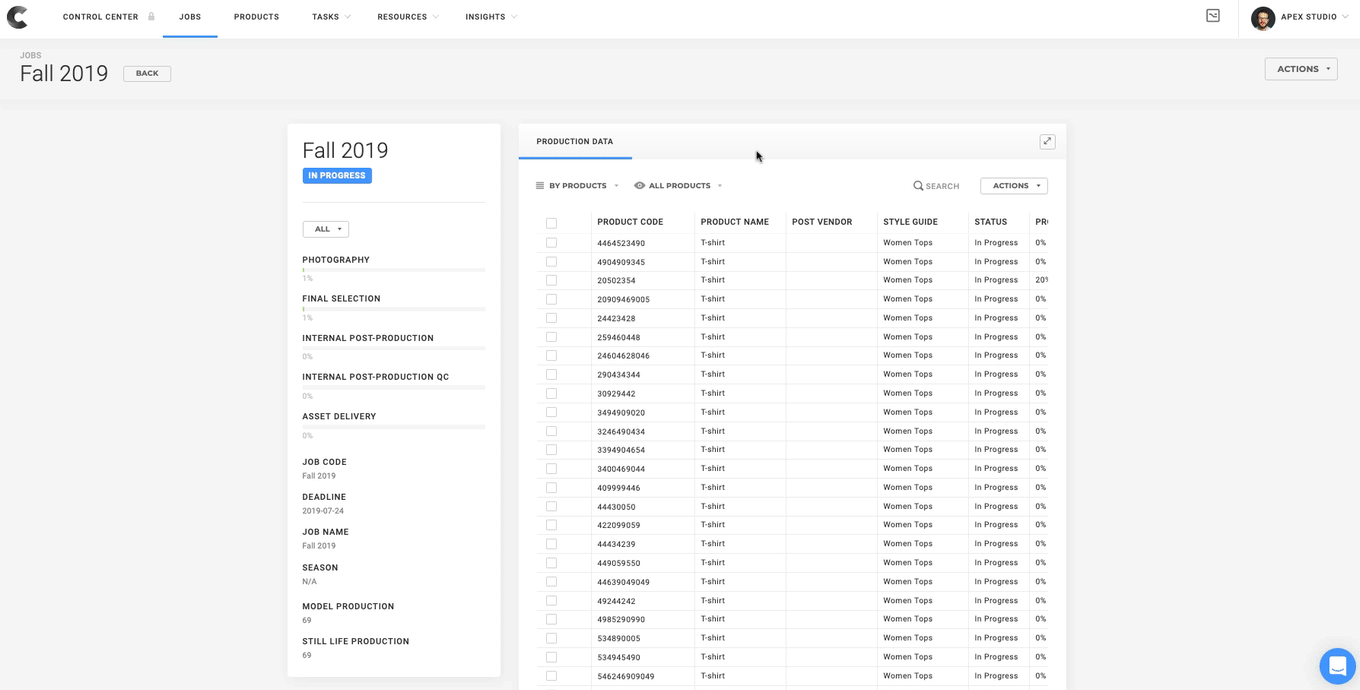The image size is (1360, 690).
Task: Check the box for product 4464523490
Action: [x=551, y=243]
